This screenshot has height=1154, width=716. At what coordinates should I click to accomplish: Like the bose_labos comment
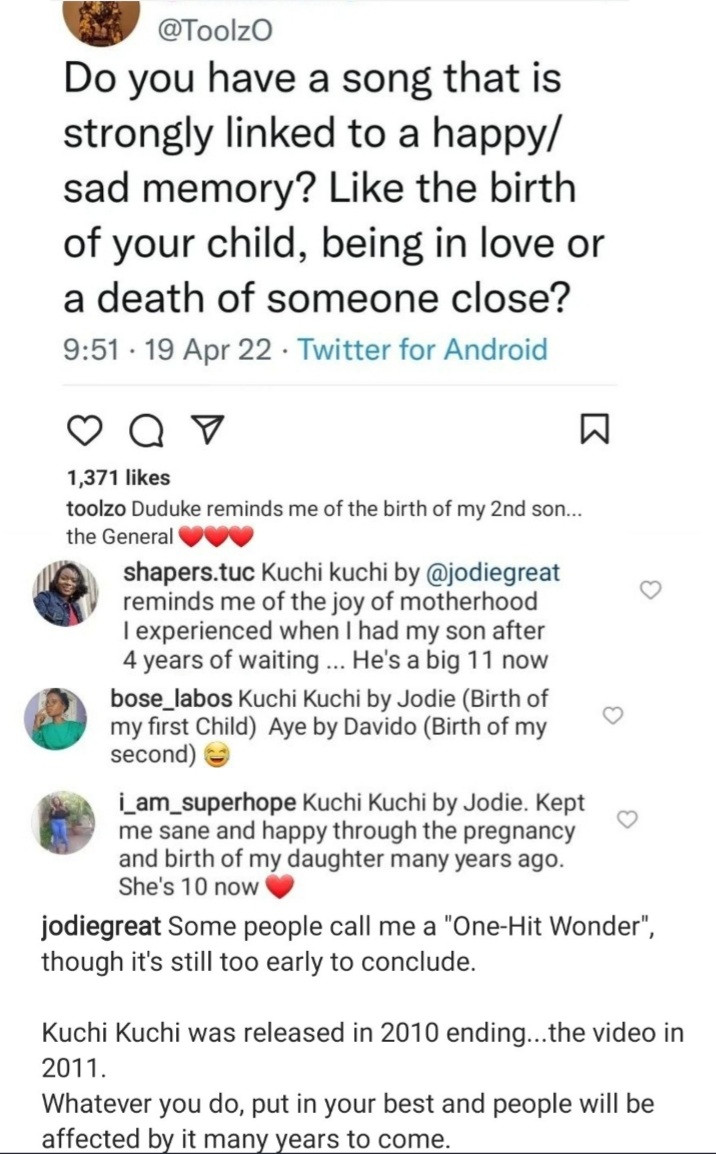tap(615, 714)
